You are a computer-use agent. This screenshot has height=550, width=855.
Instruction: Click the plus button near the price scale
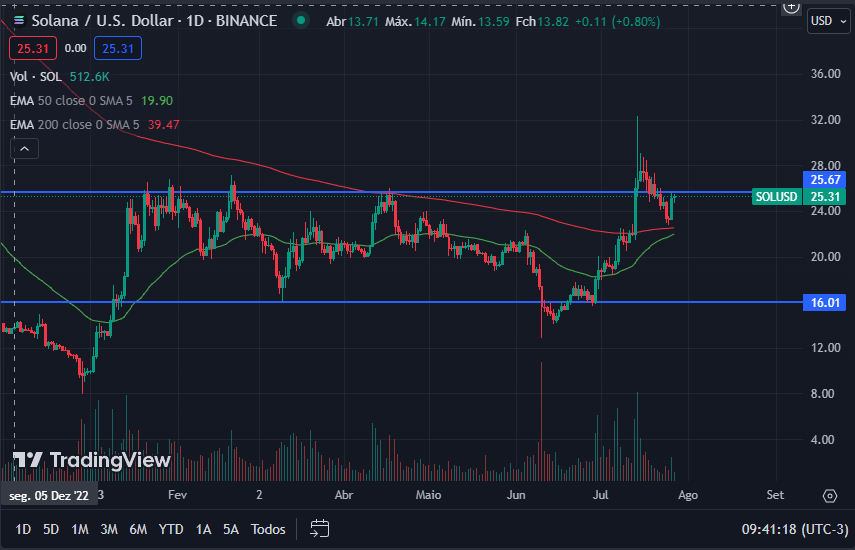coord(791,7)
